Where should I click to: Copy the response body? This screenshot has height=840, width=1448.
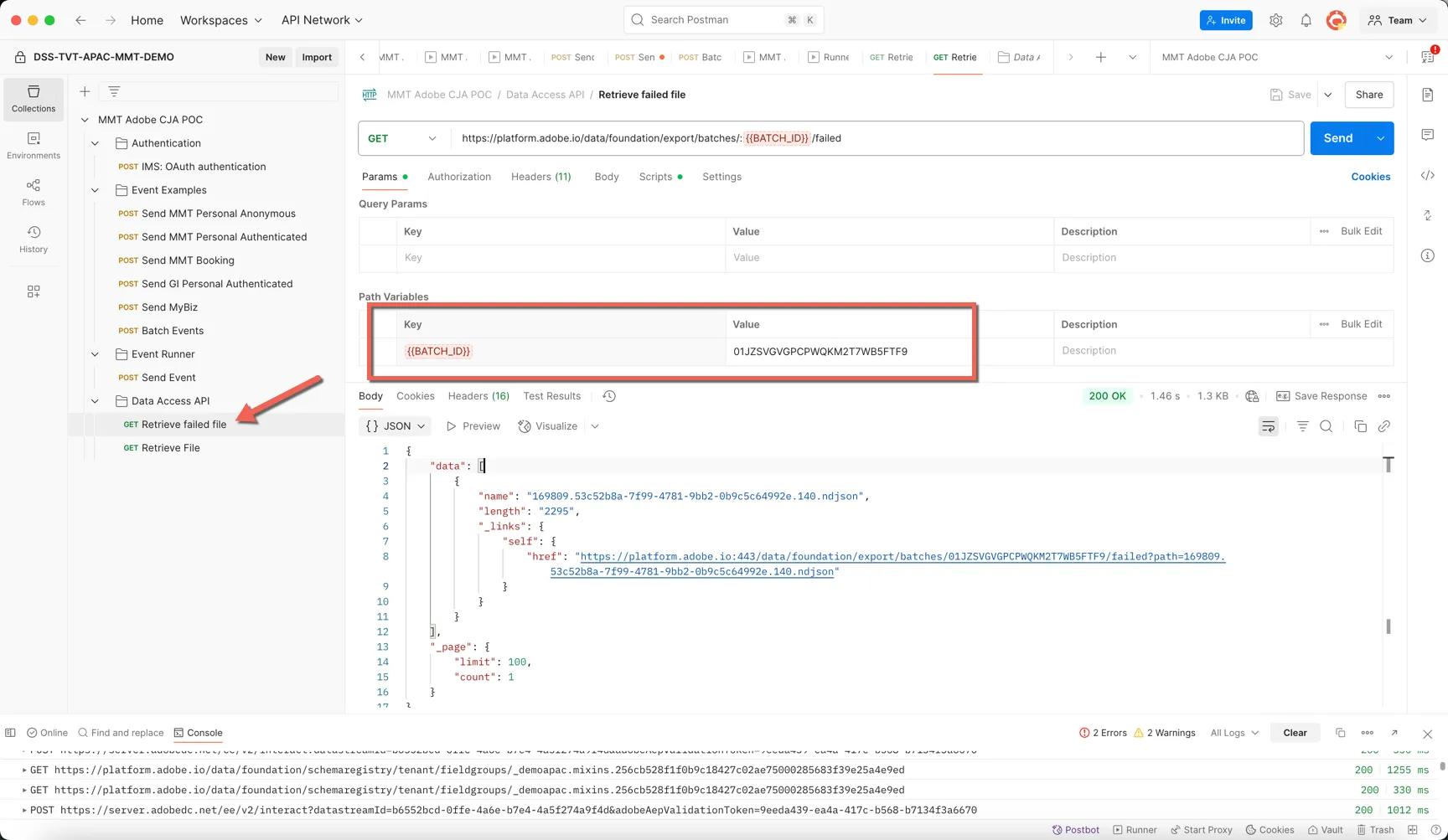coord(1360,426)
